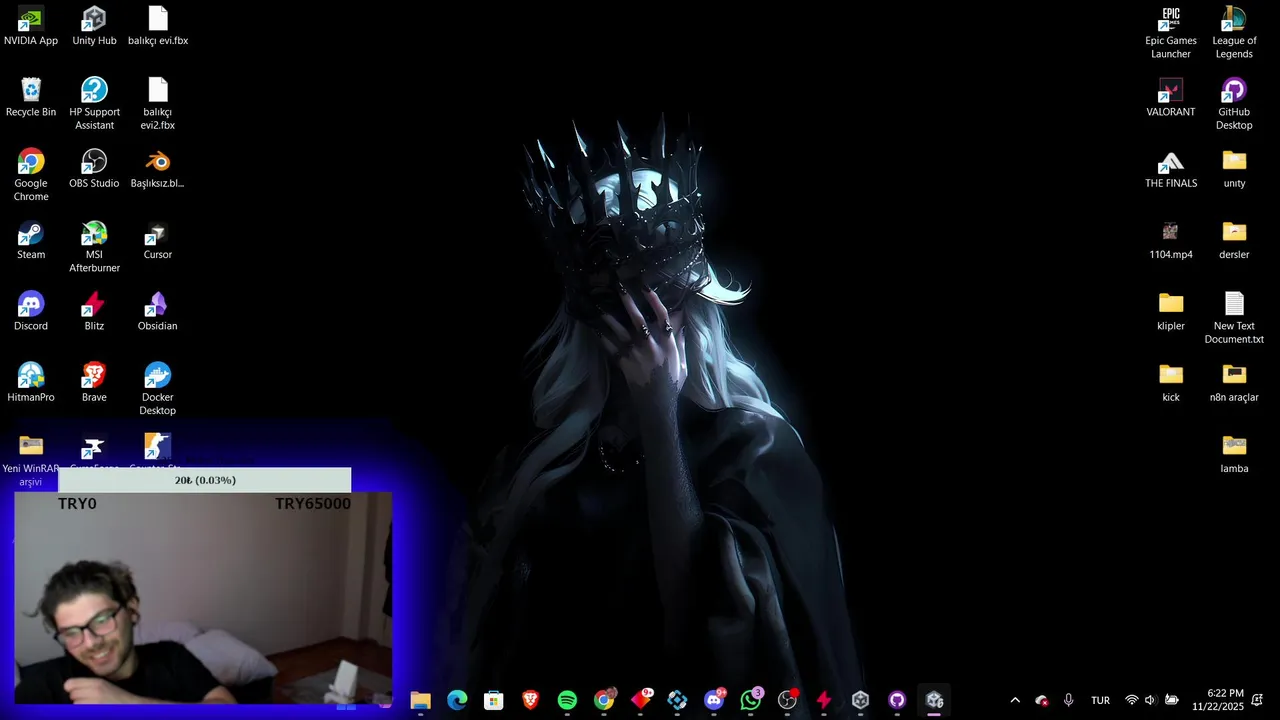Click the 20₺ (0.03%) donation progress bar
The width and height of the screenshot is (1280, 720).
pyautogui.click(x=205, y=480)
